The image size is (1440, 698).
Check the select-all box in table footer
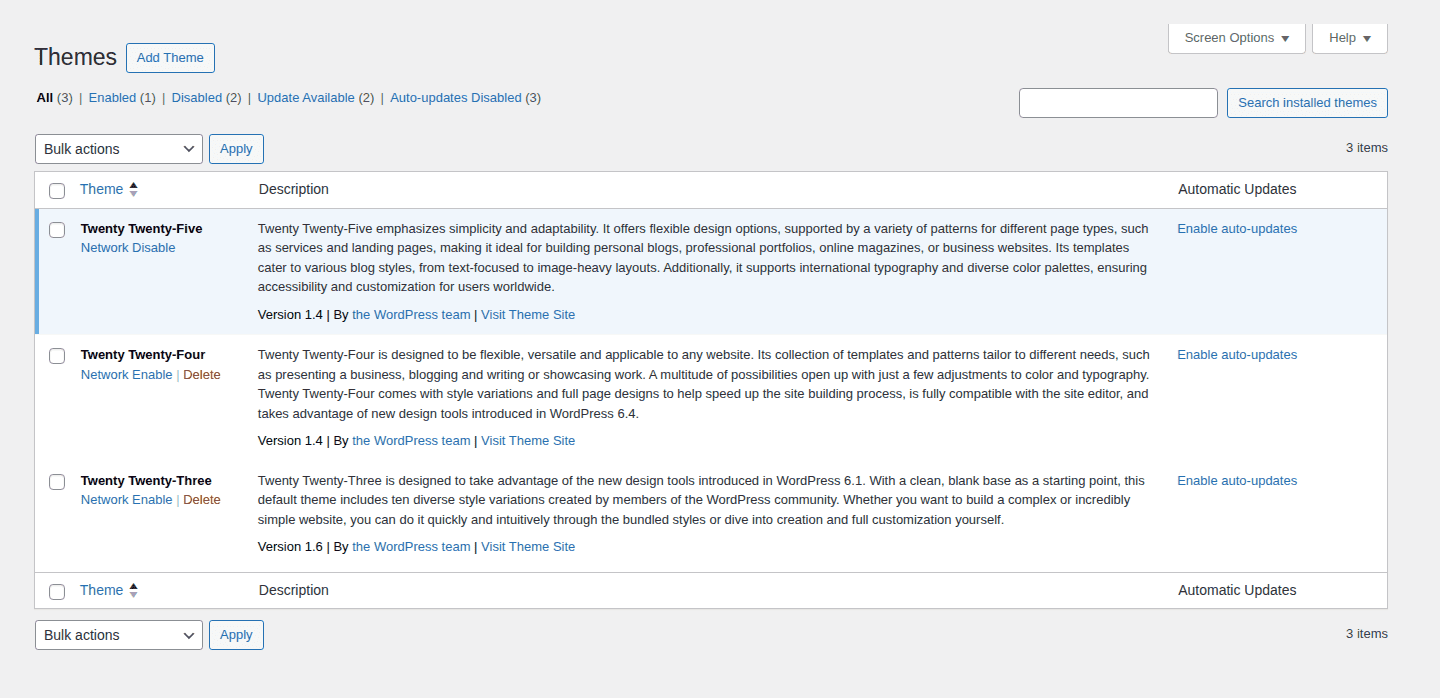[57, 591]
